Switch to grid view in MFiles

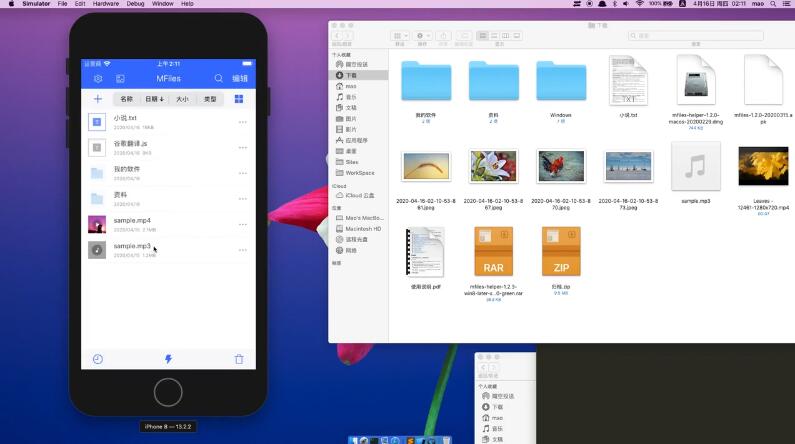point(239,99)
